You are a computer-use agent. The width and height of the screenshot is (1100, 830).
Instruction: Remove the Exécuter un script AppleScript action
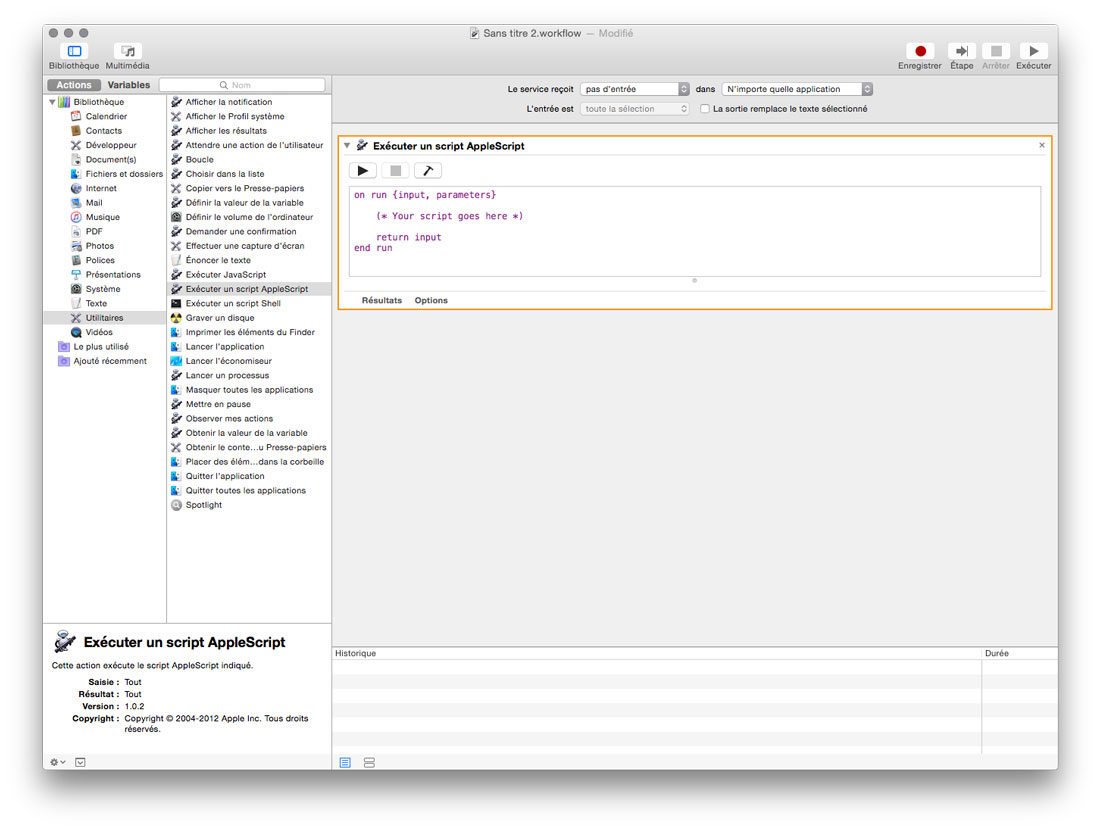1042,145
